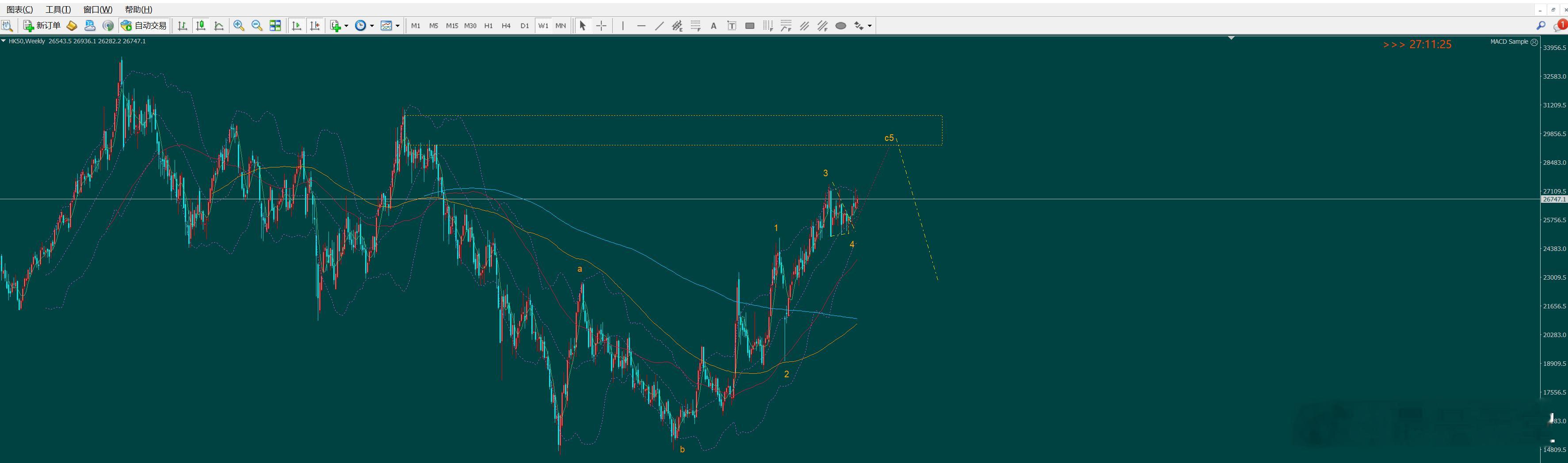This screenshot has width=1568, height=463.
Task: Open the notifications chat bubble icon
Action: 1560,26
